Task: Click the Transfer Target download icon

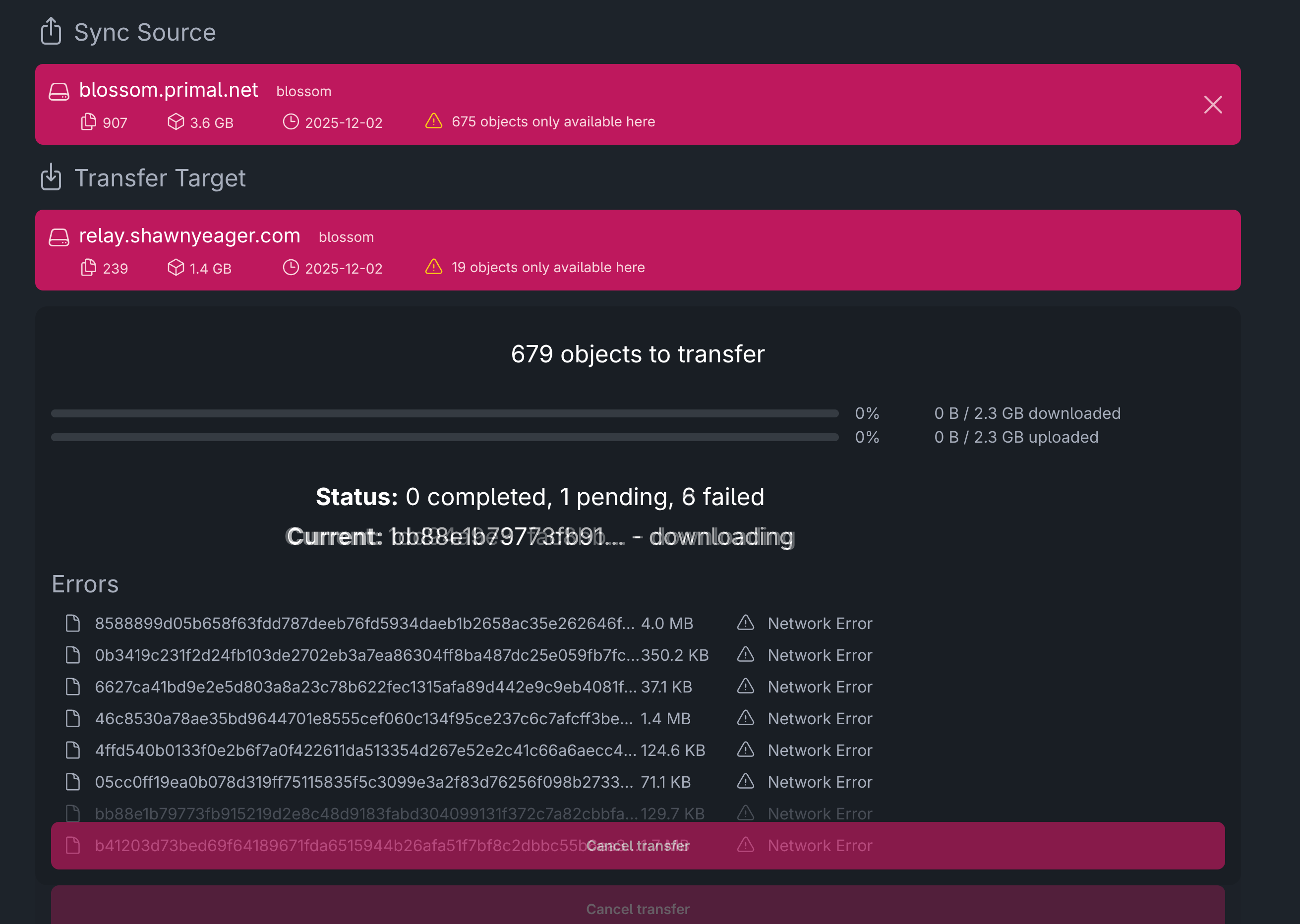Action: (51, 177)
